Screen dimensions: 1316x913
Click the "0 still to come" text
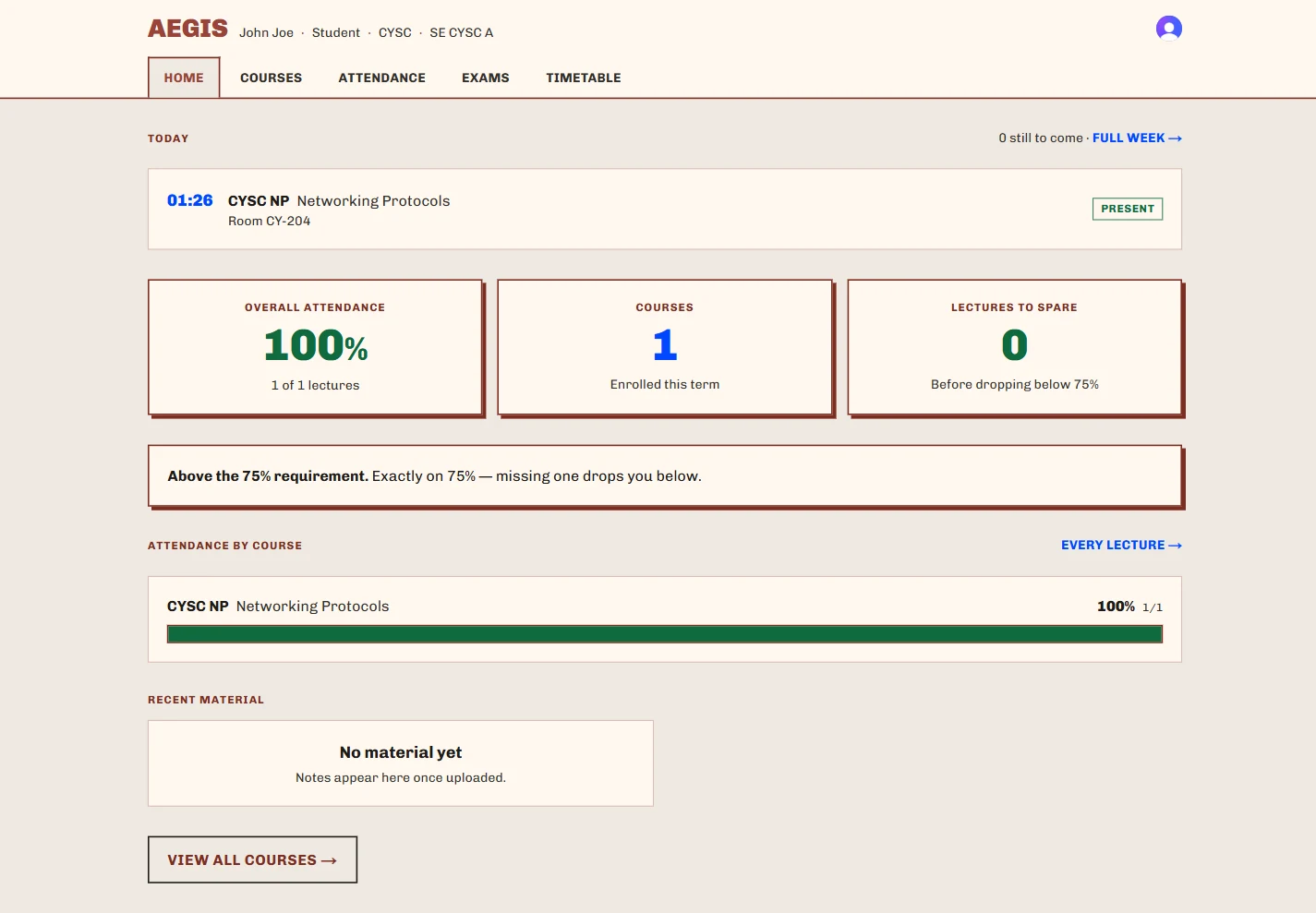pos(1040,138)
